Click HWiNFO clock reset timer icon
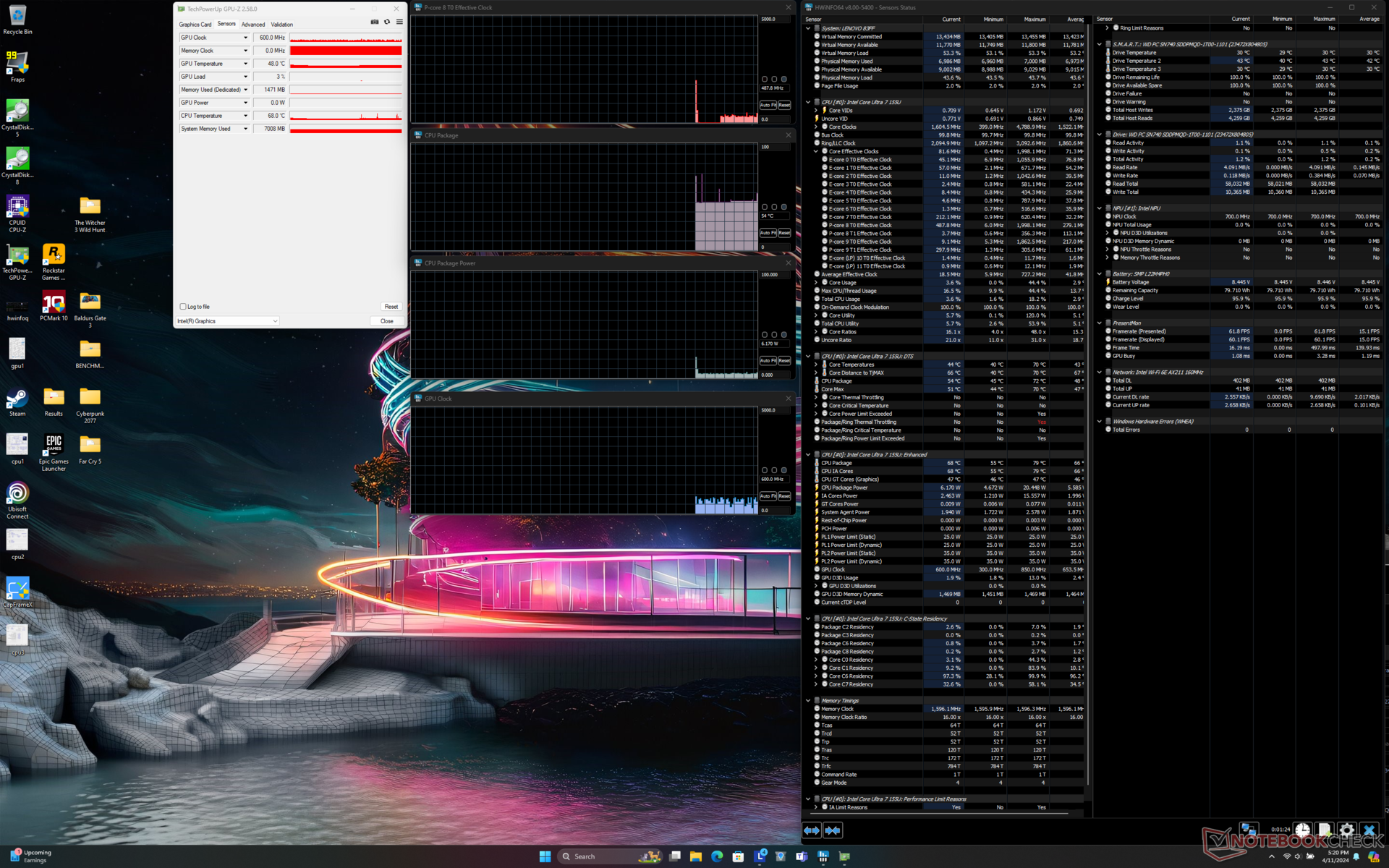This screenshot has width=1389, height=868. pos(1302,830)
